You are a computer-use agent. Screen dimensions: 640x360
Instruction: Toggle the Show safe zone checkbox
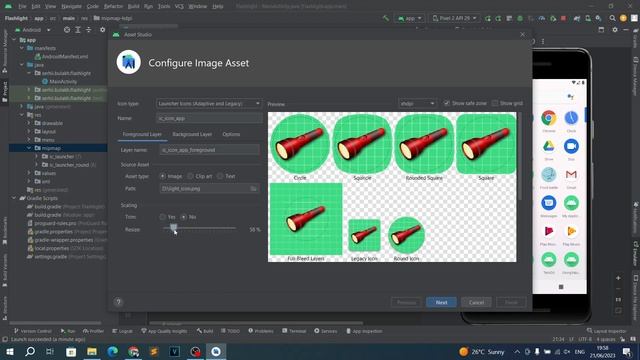(x=447, y=103)
